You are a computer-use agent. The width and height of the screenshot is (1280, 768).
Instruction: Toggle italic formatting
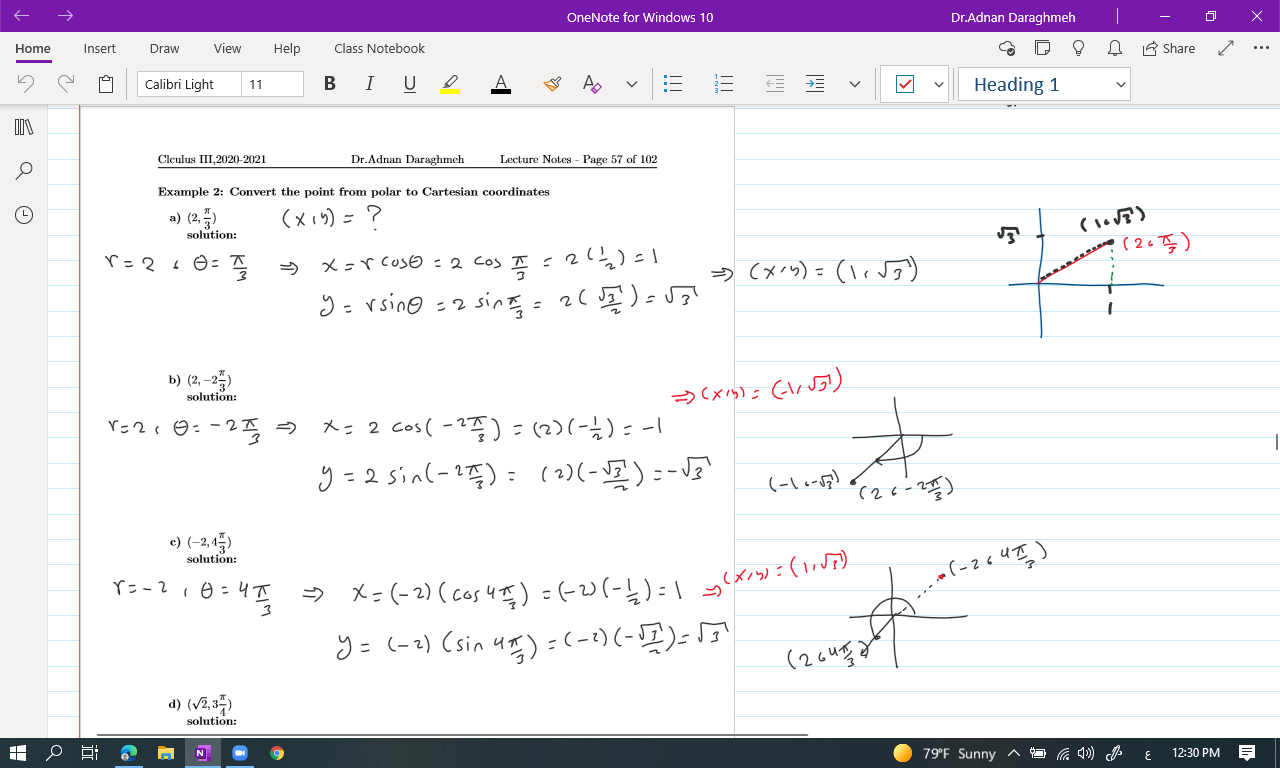coord(369,84)
